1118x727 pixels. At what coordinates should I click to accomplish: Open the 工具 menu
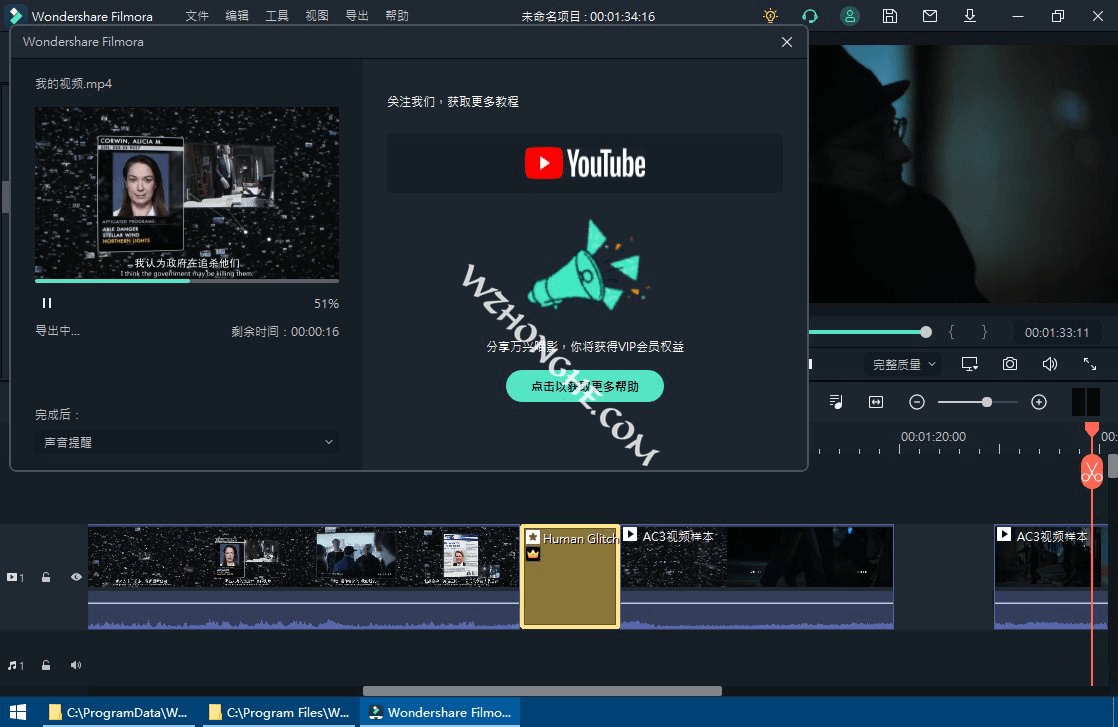[x=277, y=16]
